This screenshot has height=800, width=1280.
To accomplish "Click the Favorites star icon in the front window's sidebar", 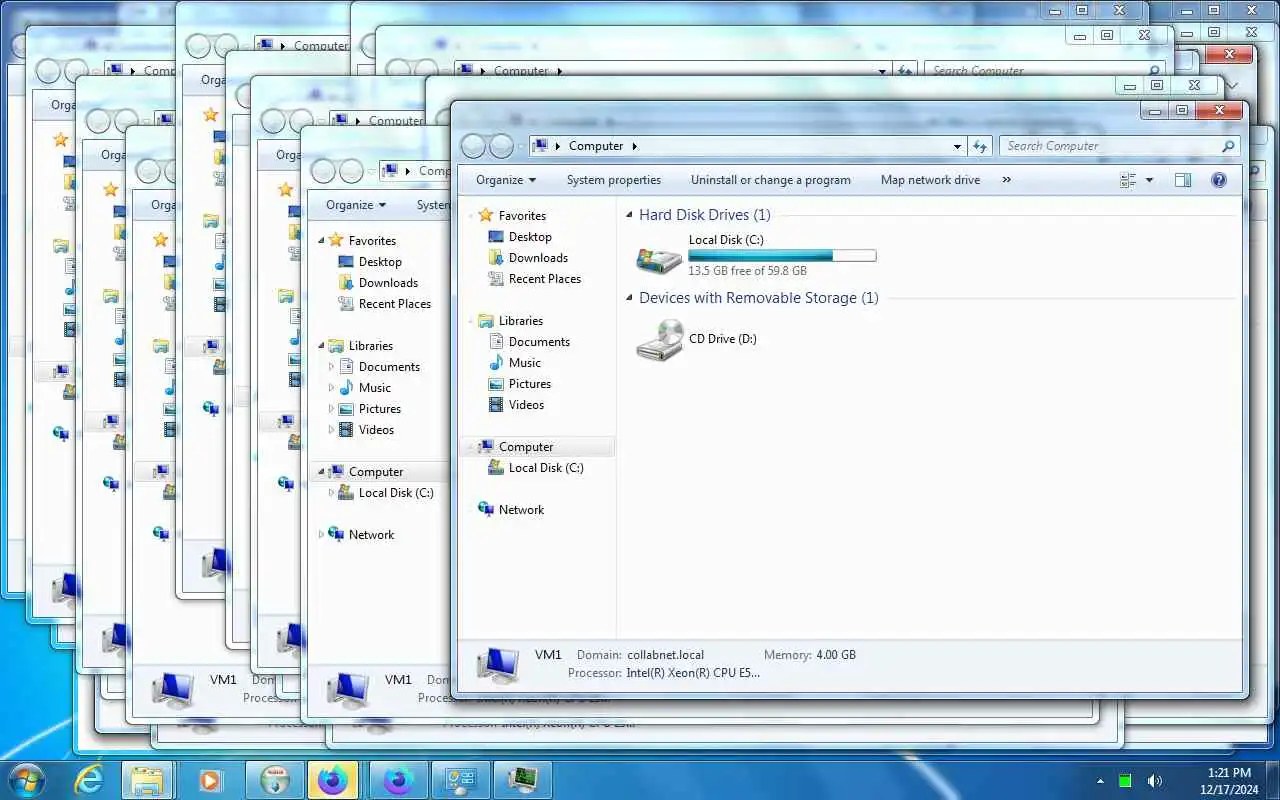I will point(486,215).
